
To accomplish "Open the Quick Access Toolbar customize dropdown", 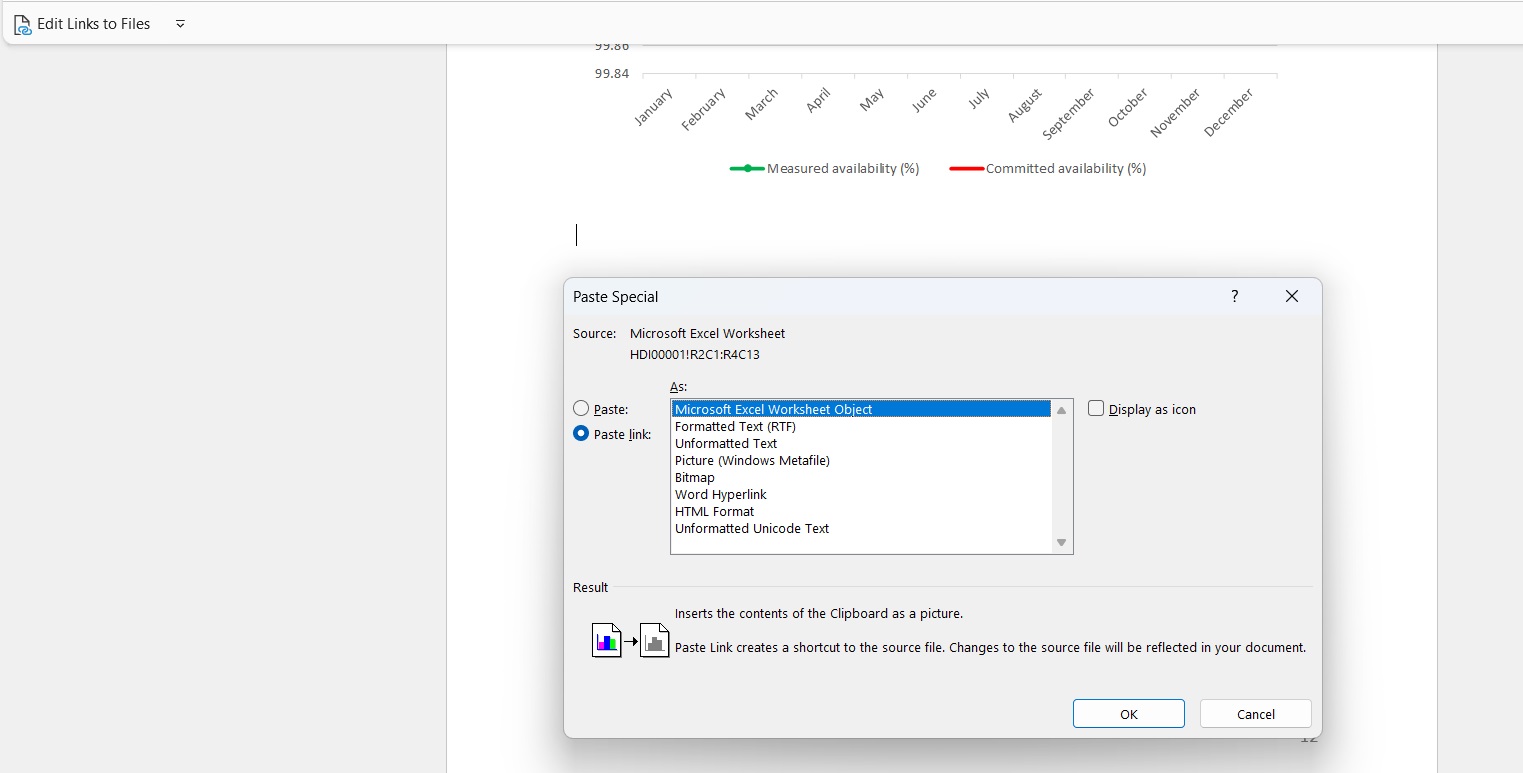I will click(180, 24).
